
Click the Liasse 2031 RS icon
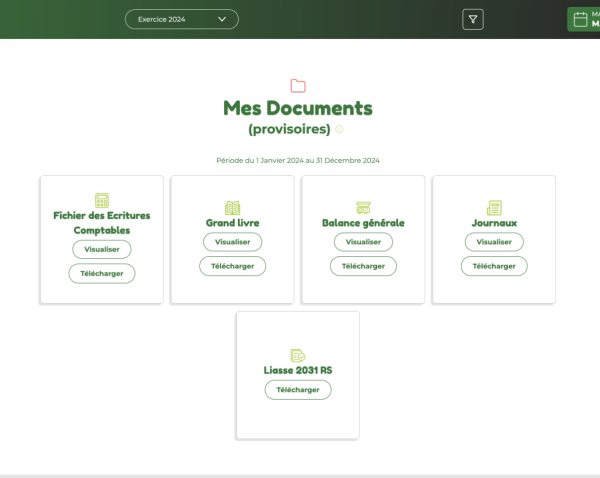298,355
